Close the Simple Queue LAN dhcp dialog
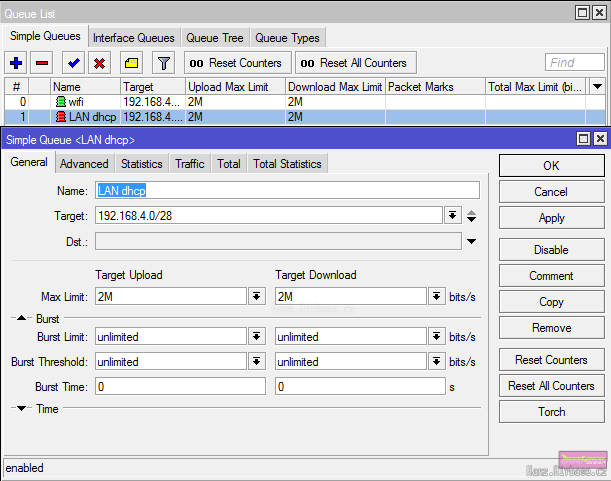The image size is (611, 481). 600,138
